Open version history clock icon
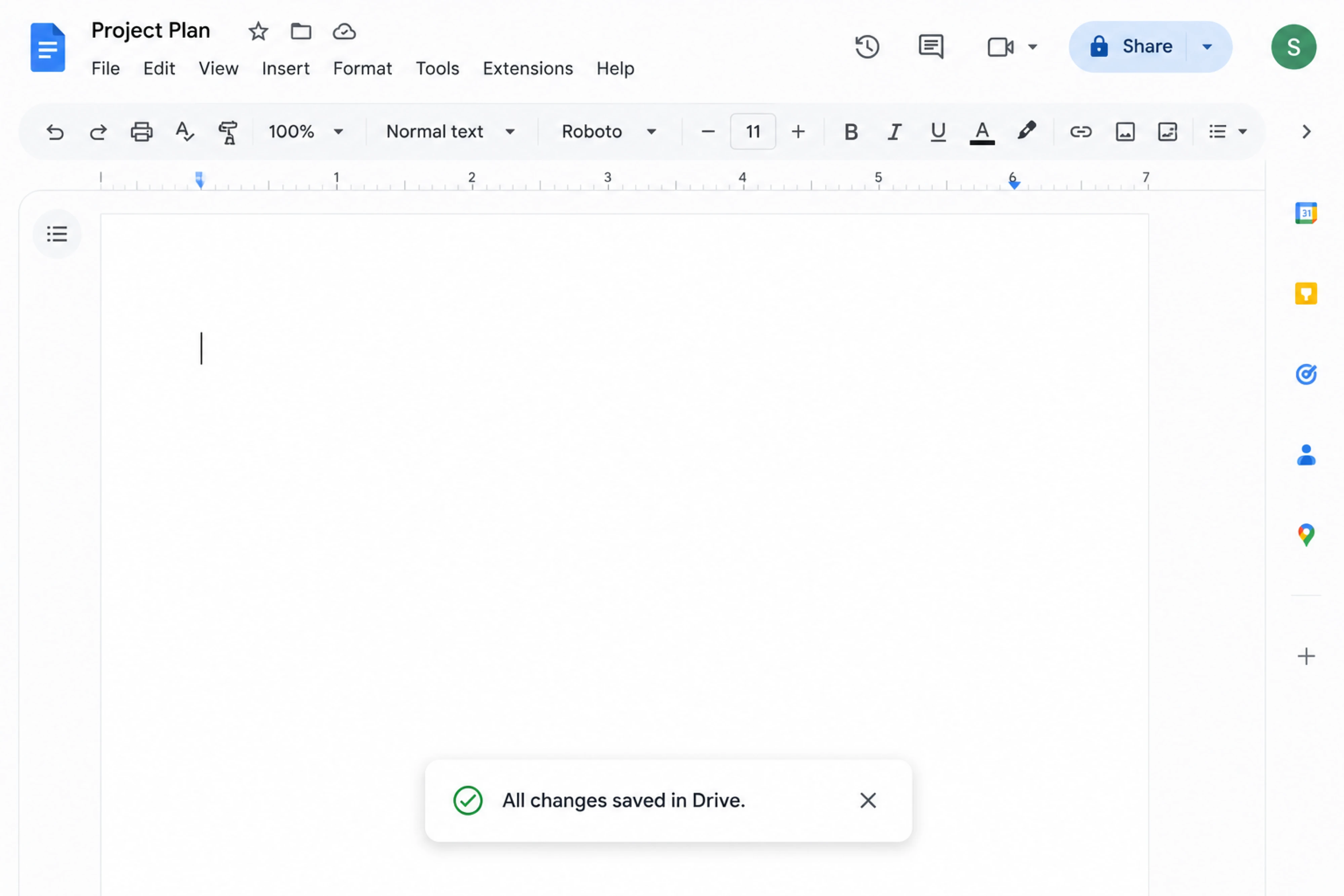Screen dimensions: 1344x896 tap(867, 47)
